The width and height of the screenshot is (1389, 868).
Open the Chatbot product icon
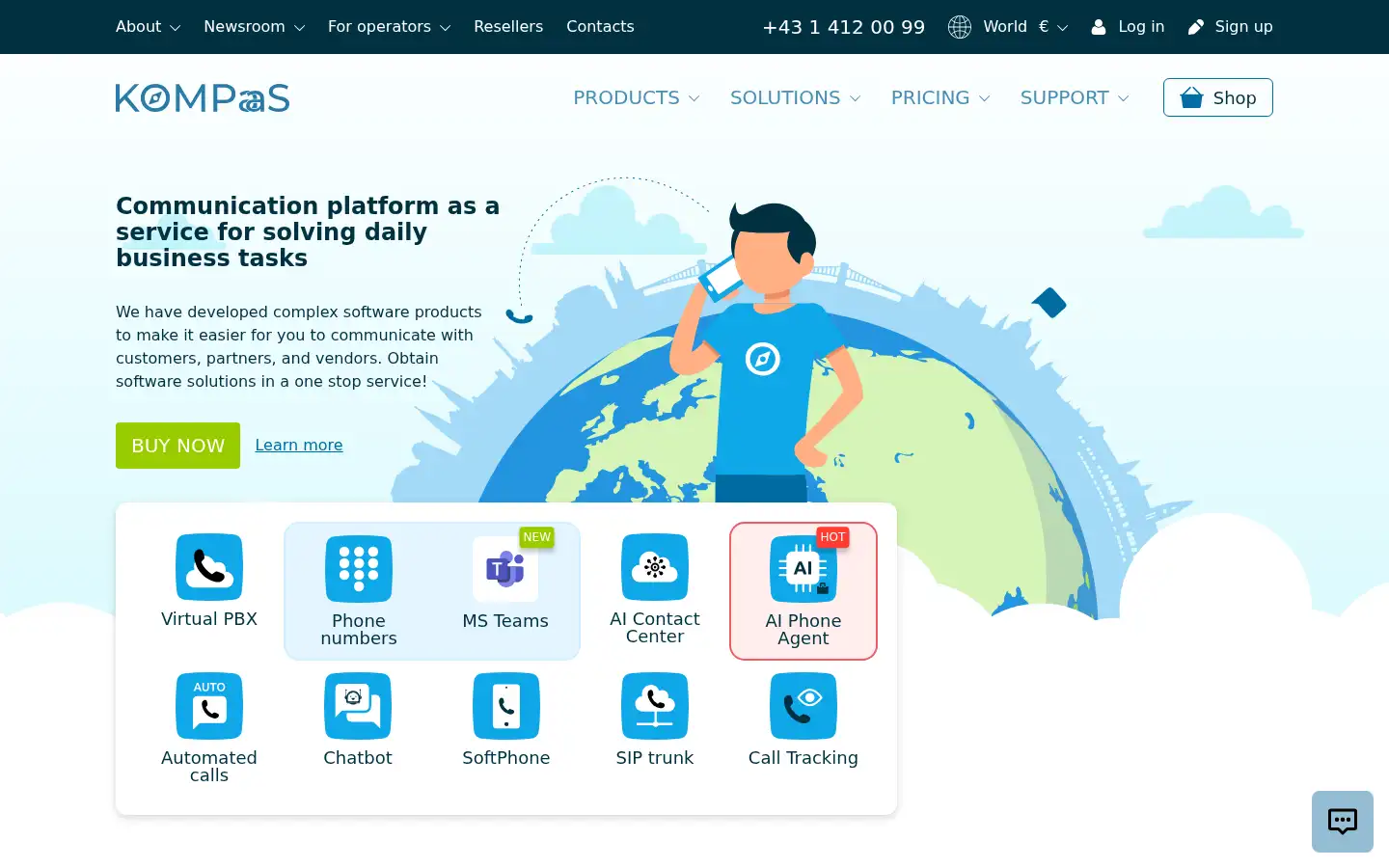pyautogui.click(x=358, y=706)
